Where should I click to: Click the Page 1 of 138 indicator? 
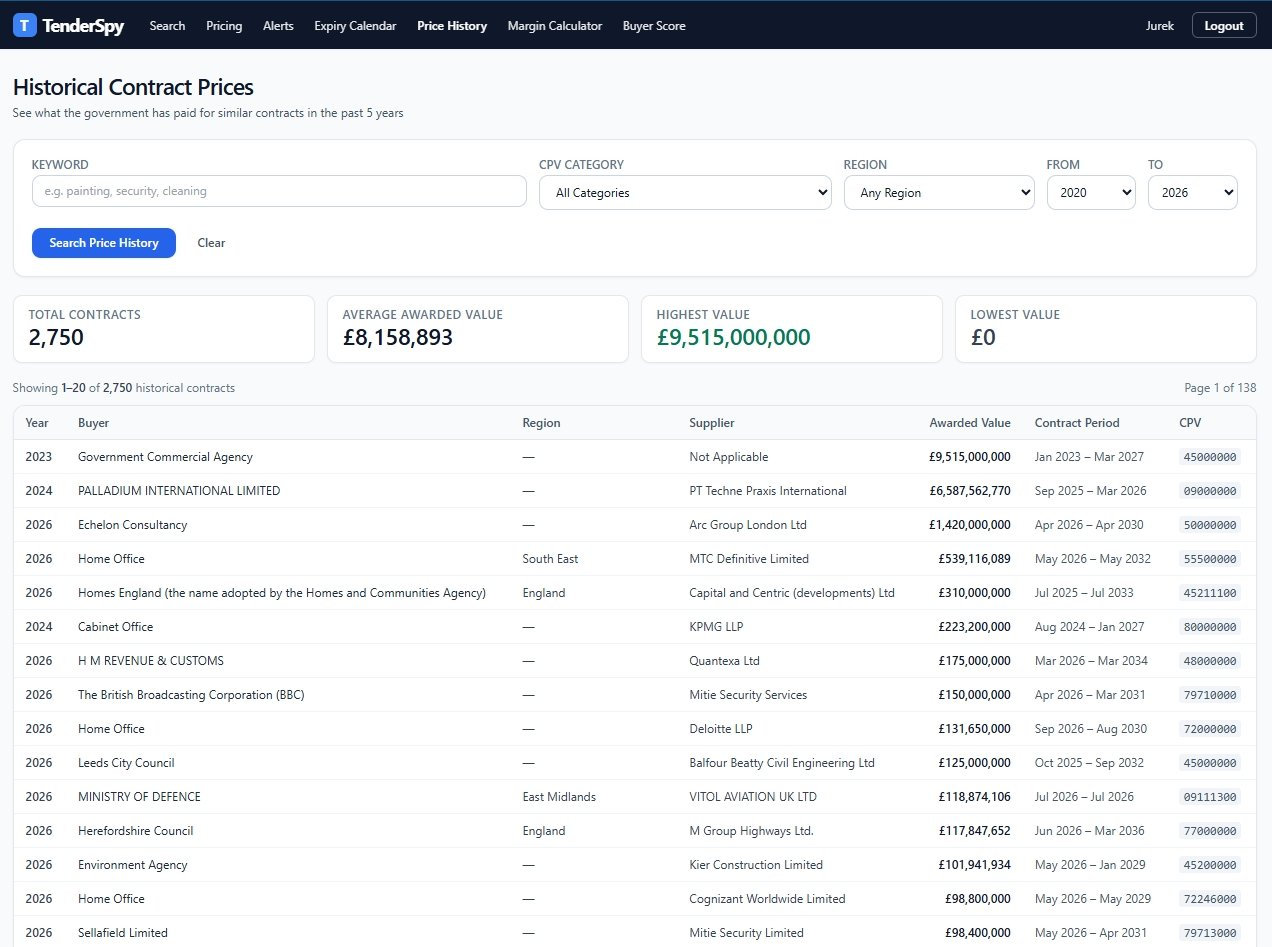pos(1220,388)
